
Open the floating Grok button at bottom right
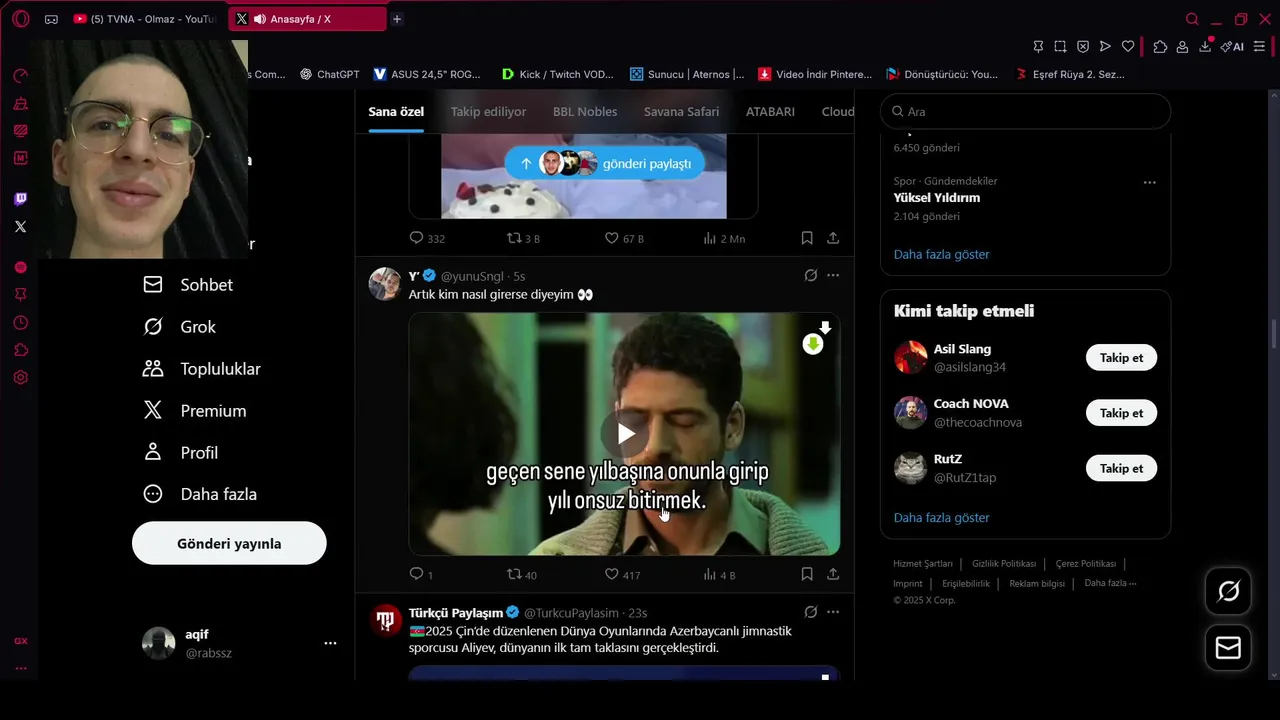(x=1228, y=591)
